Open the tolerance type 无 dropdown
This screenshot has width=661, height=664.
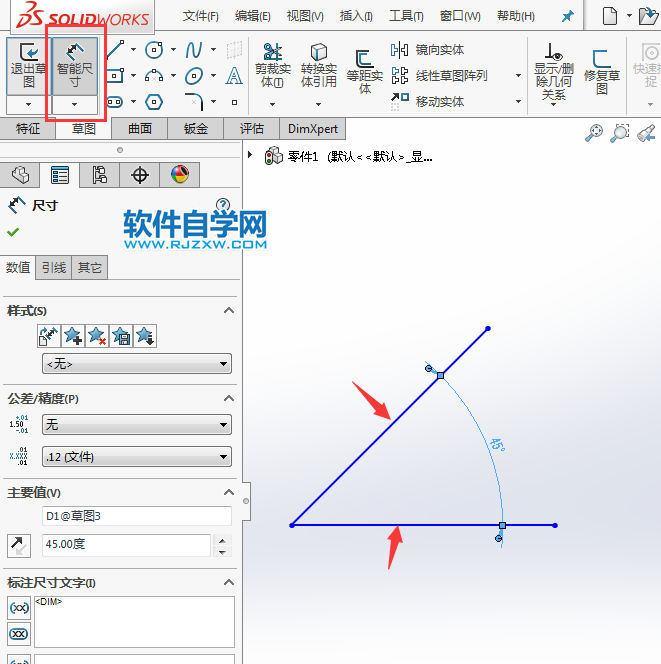tap(137, 424)
